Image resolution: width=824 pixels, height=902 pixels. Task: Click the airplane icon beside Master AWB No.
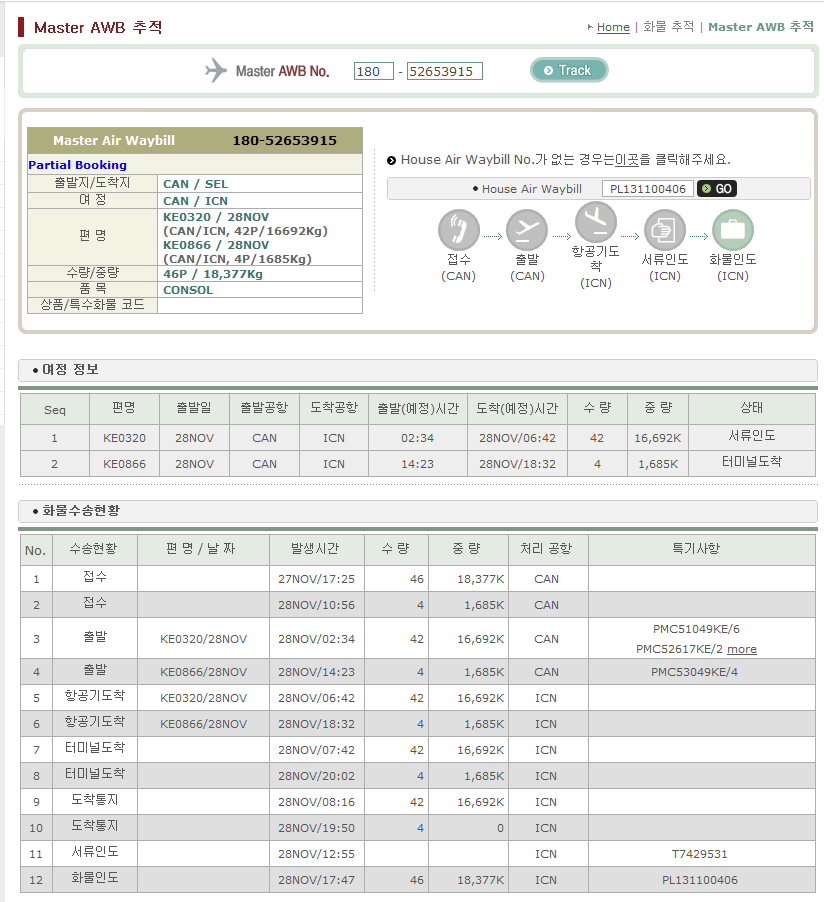pyautogui.click(x=216, y=70)
